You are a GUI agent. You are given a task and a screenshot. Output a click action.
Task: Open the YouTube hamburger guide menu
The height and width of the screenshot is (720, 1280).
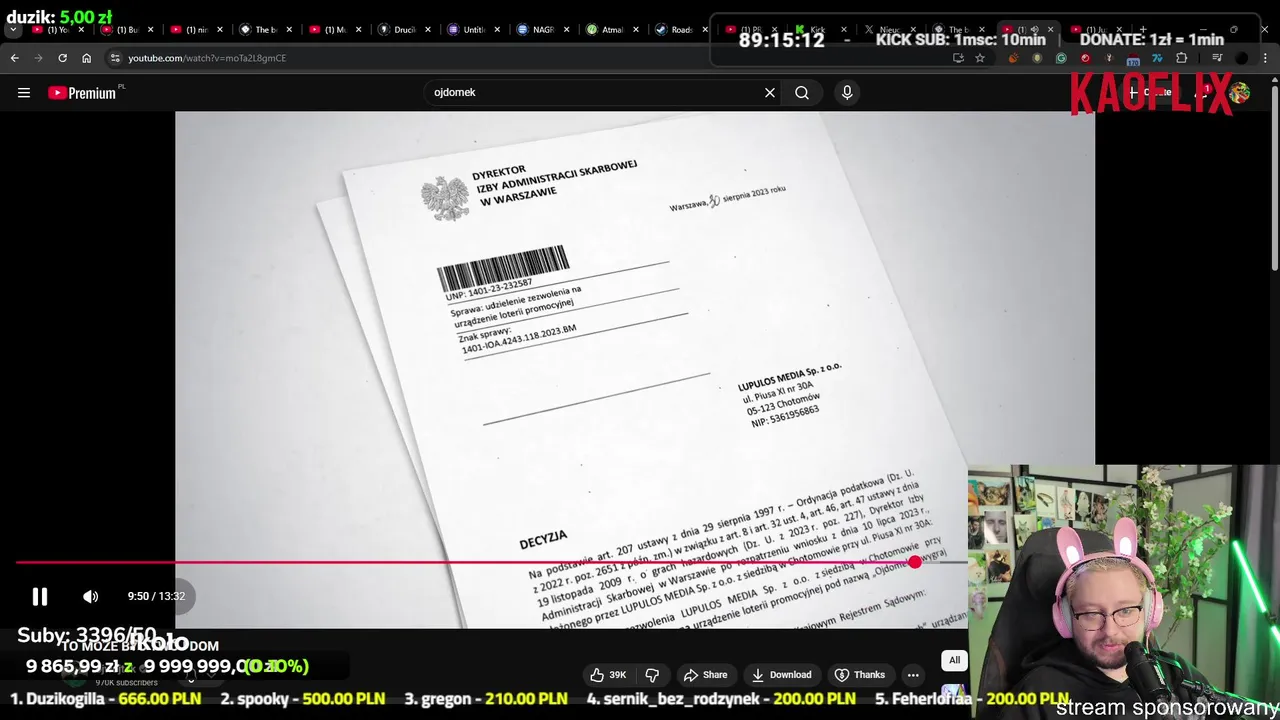pyautogui.click(x=24, y=92)
